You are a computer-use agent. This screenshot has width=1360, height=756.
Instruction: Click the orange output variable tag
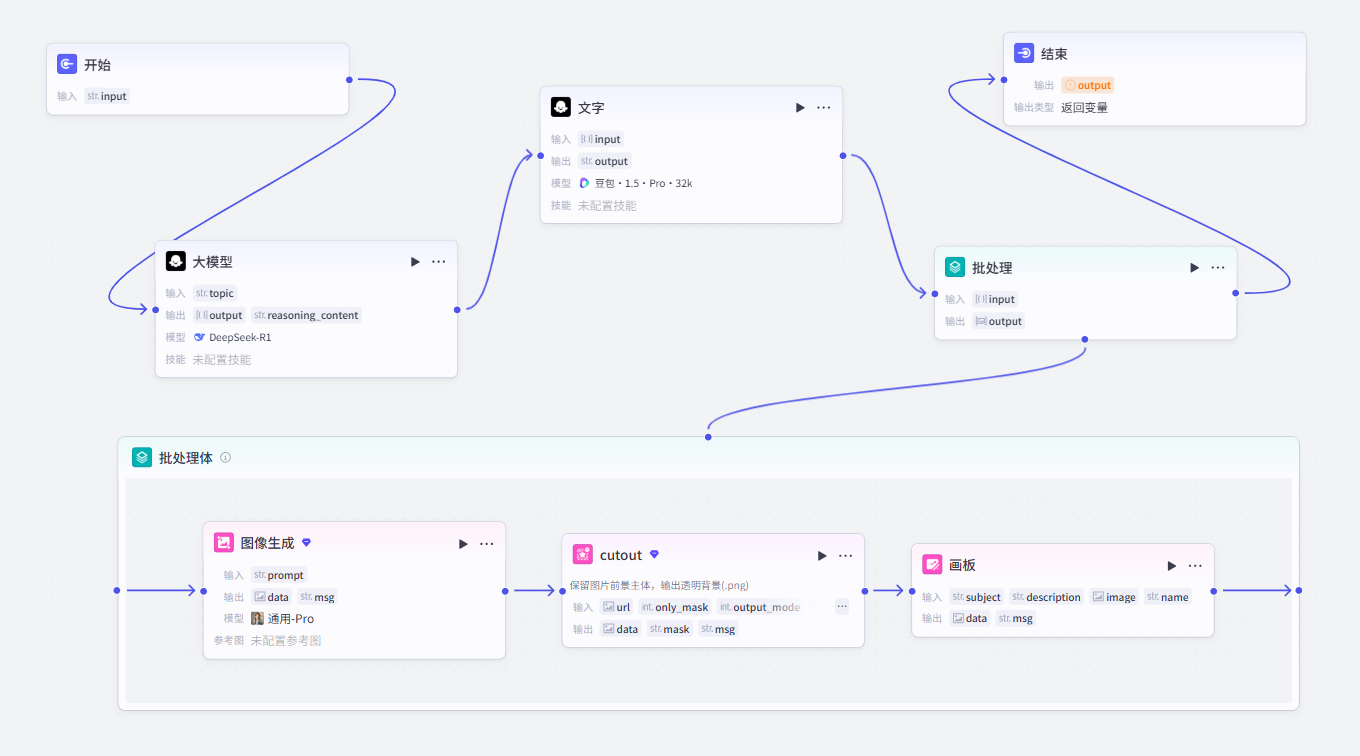coord(1088,86)
